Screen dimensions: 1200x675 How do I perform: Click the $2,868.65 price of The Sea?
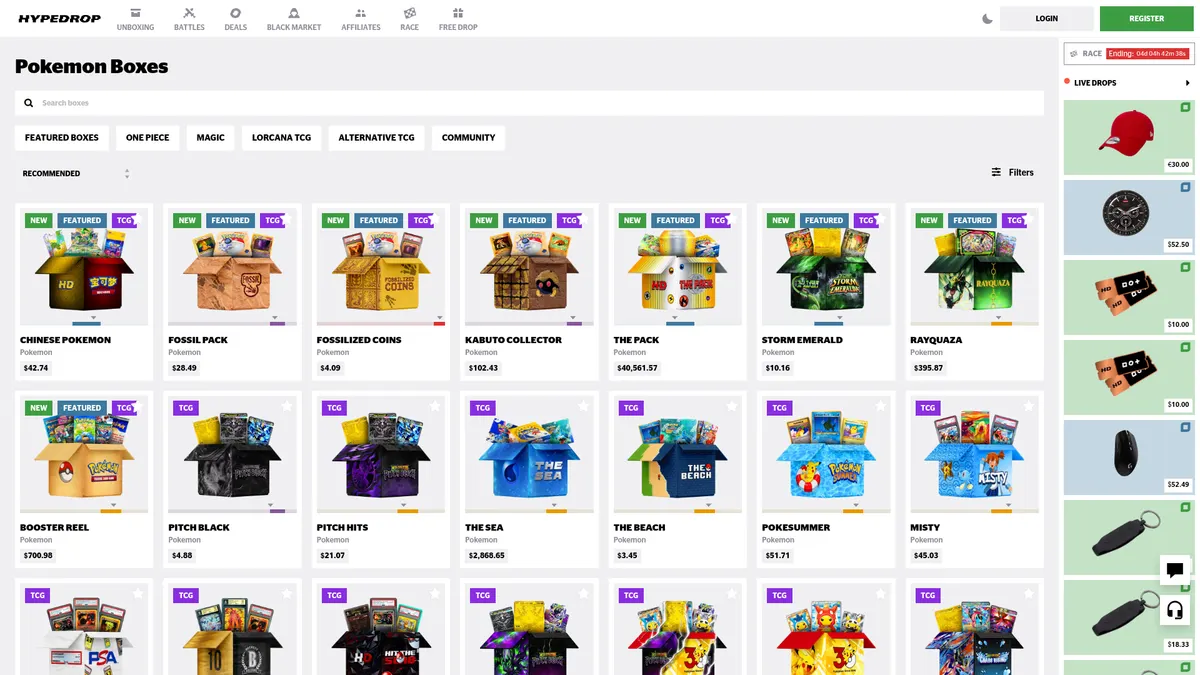[487, 555]
